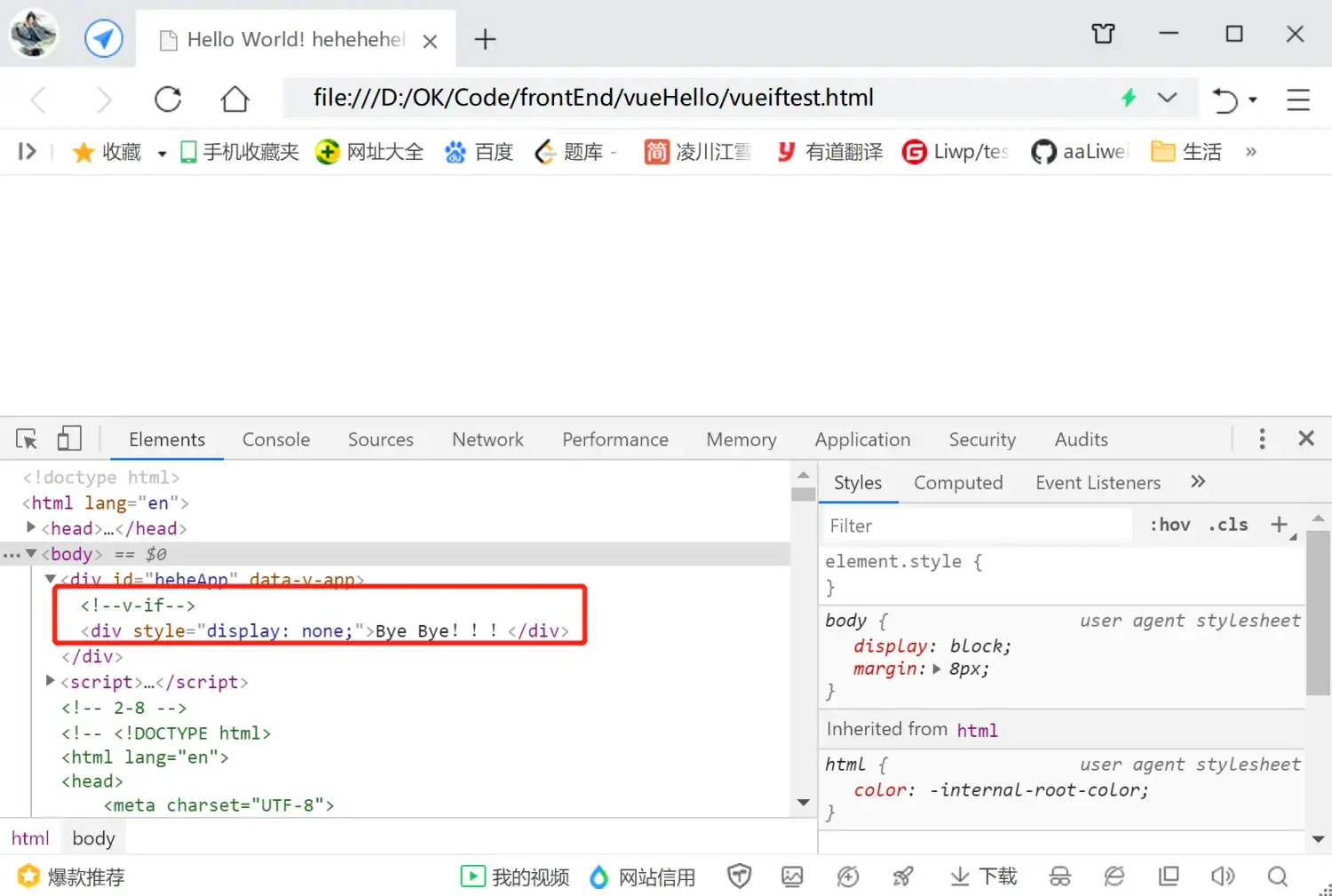Collapse the body element in DOM tree
Screen dimensions: 1332x896
(31, 553)
